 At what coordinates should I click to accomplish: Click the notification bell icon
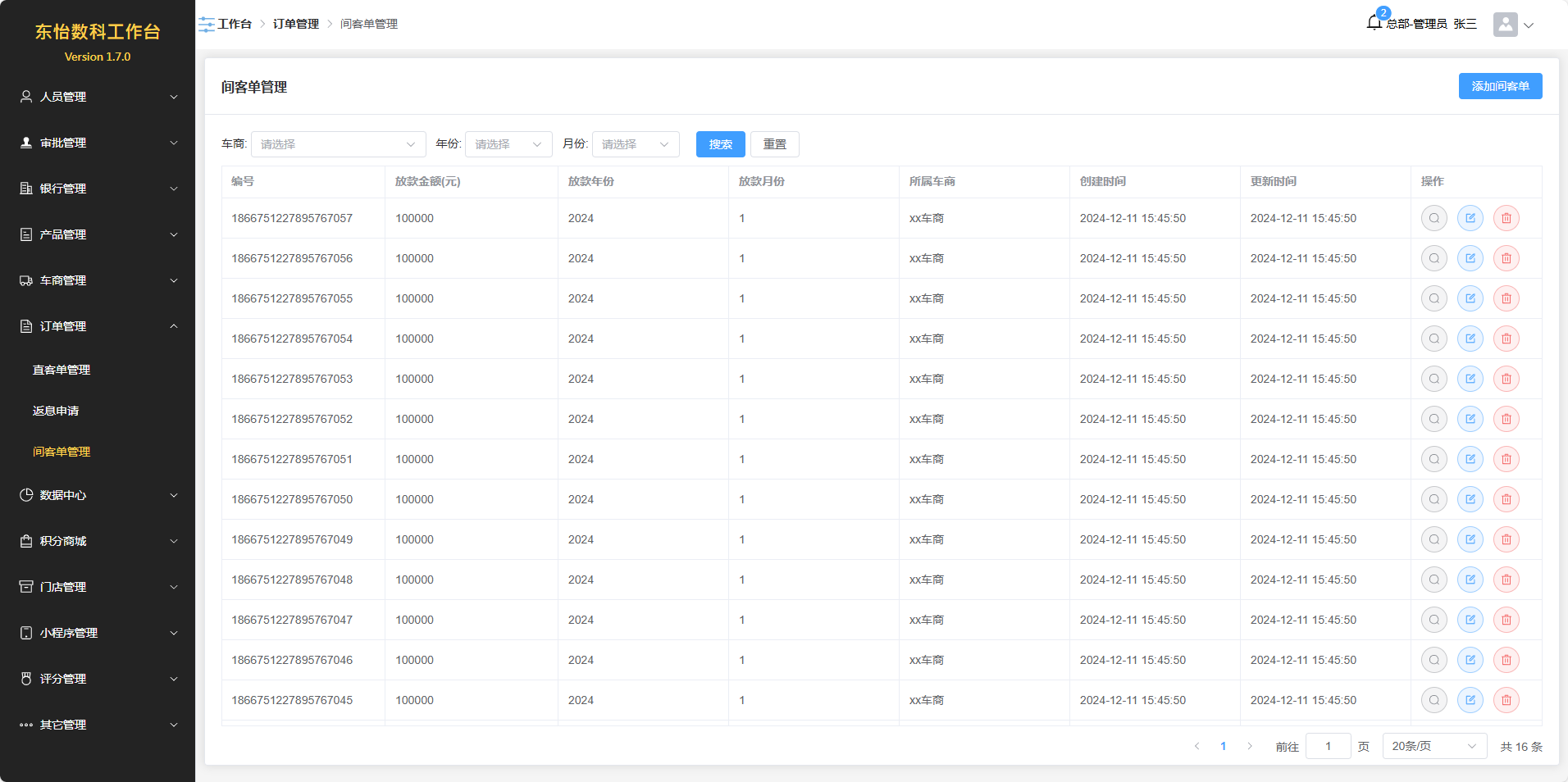tap(1374, 23)
